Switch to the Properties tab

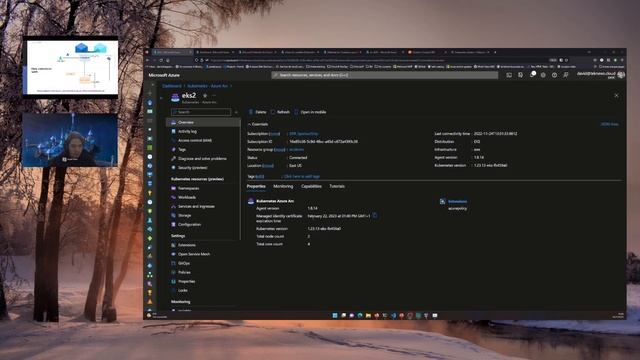coord(256,187)
